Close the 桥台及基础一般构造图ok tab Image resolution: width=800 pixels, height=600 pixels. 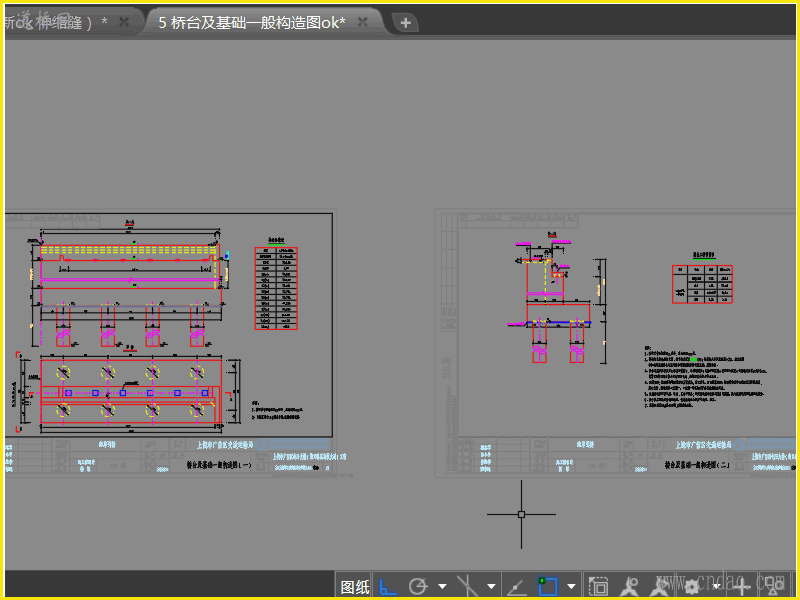point(363,22)
